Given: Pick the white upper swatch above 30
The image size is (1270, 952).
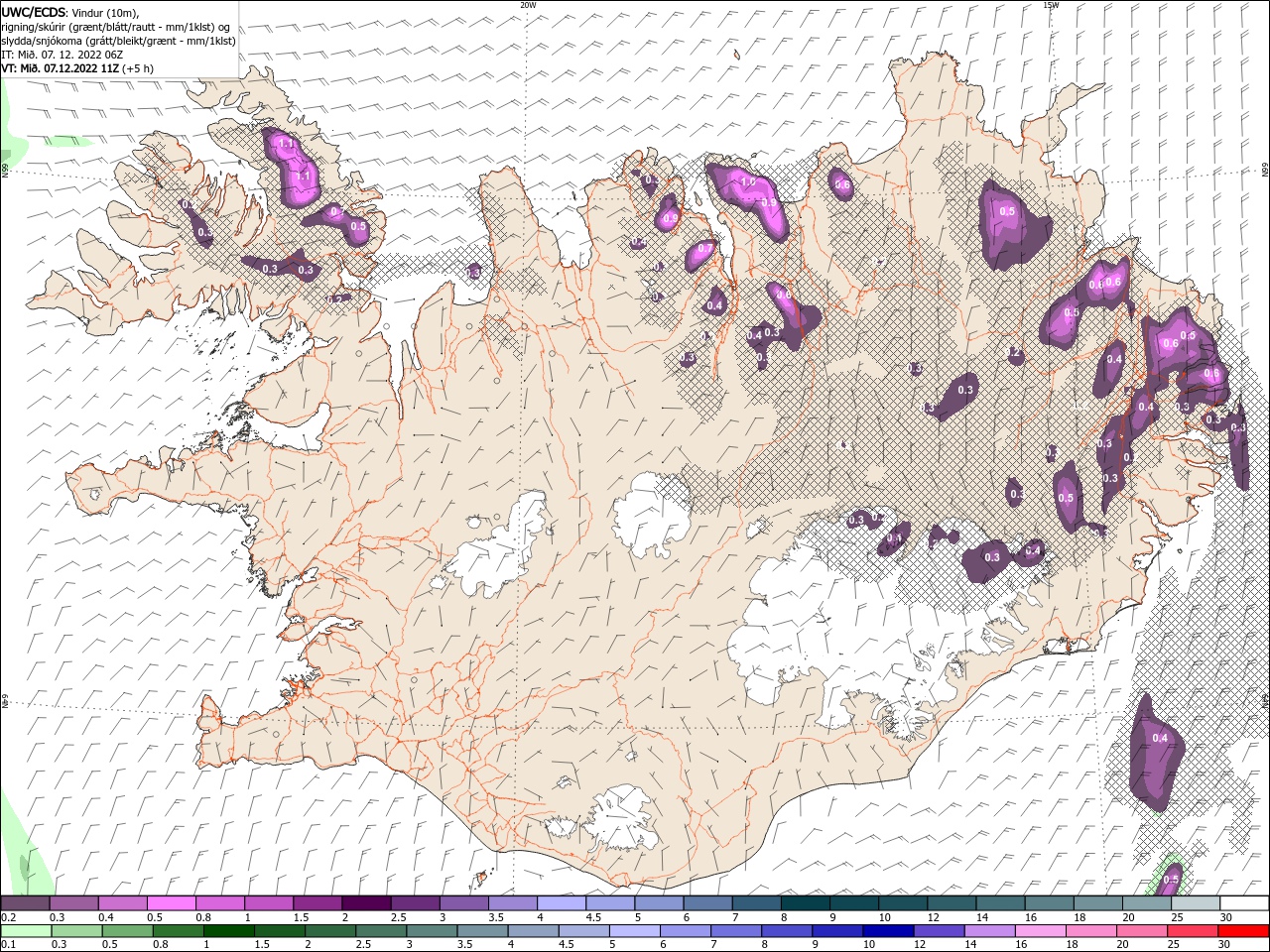Looking at the screenshot, I should [1244, 903].
